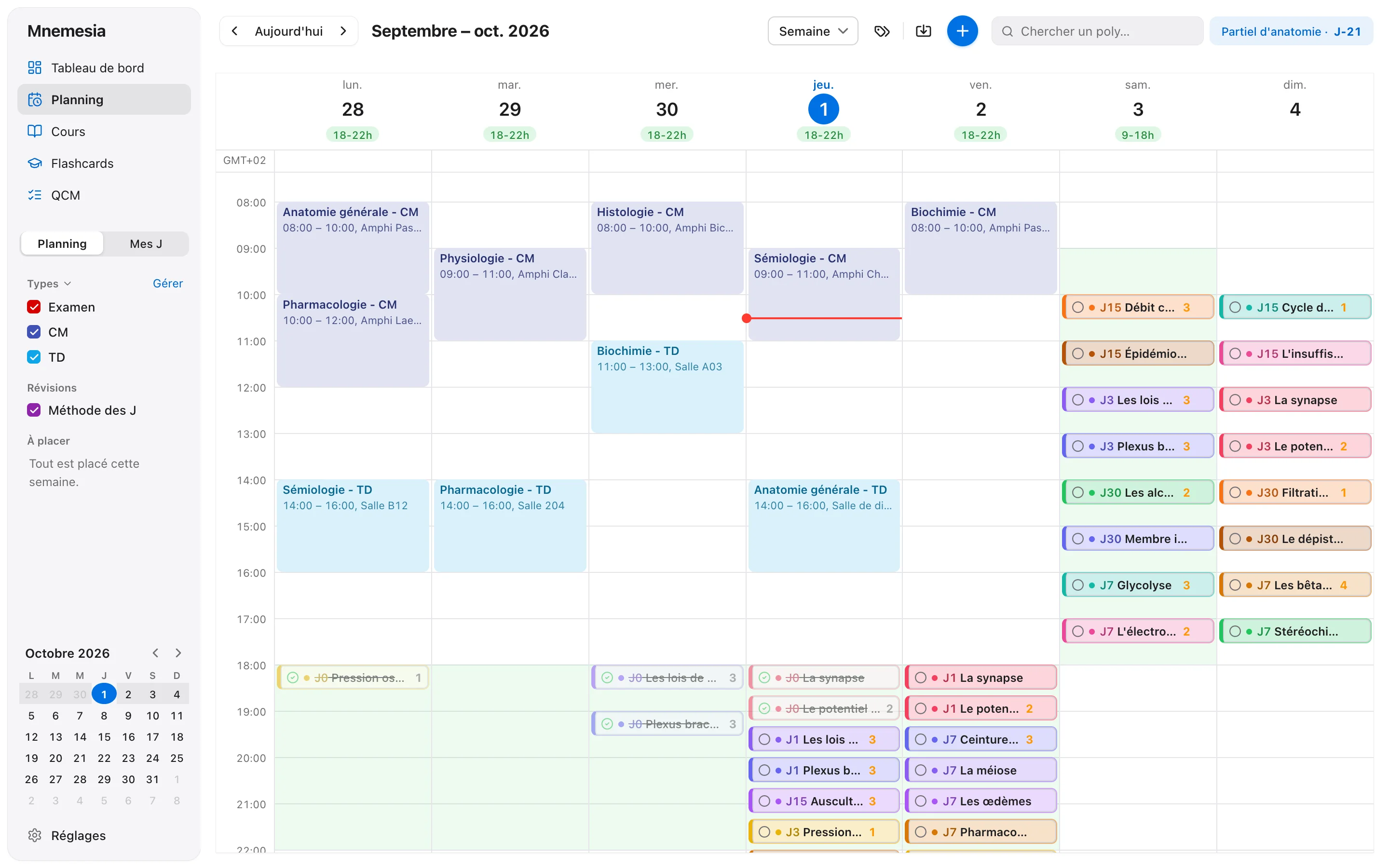This screenshot has height=868, width=1389.
Task: Open Réglages settings
Action: tap(104, 835)
